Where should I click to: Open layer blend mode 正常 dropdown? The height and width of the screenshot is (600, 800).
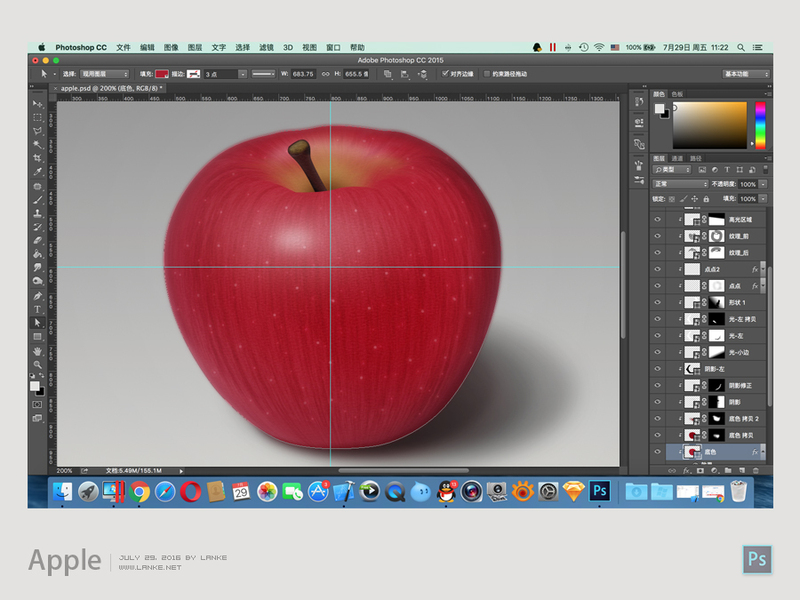pyautogui.click(x=681, y=184)
